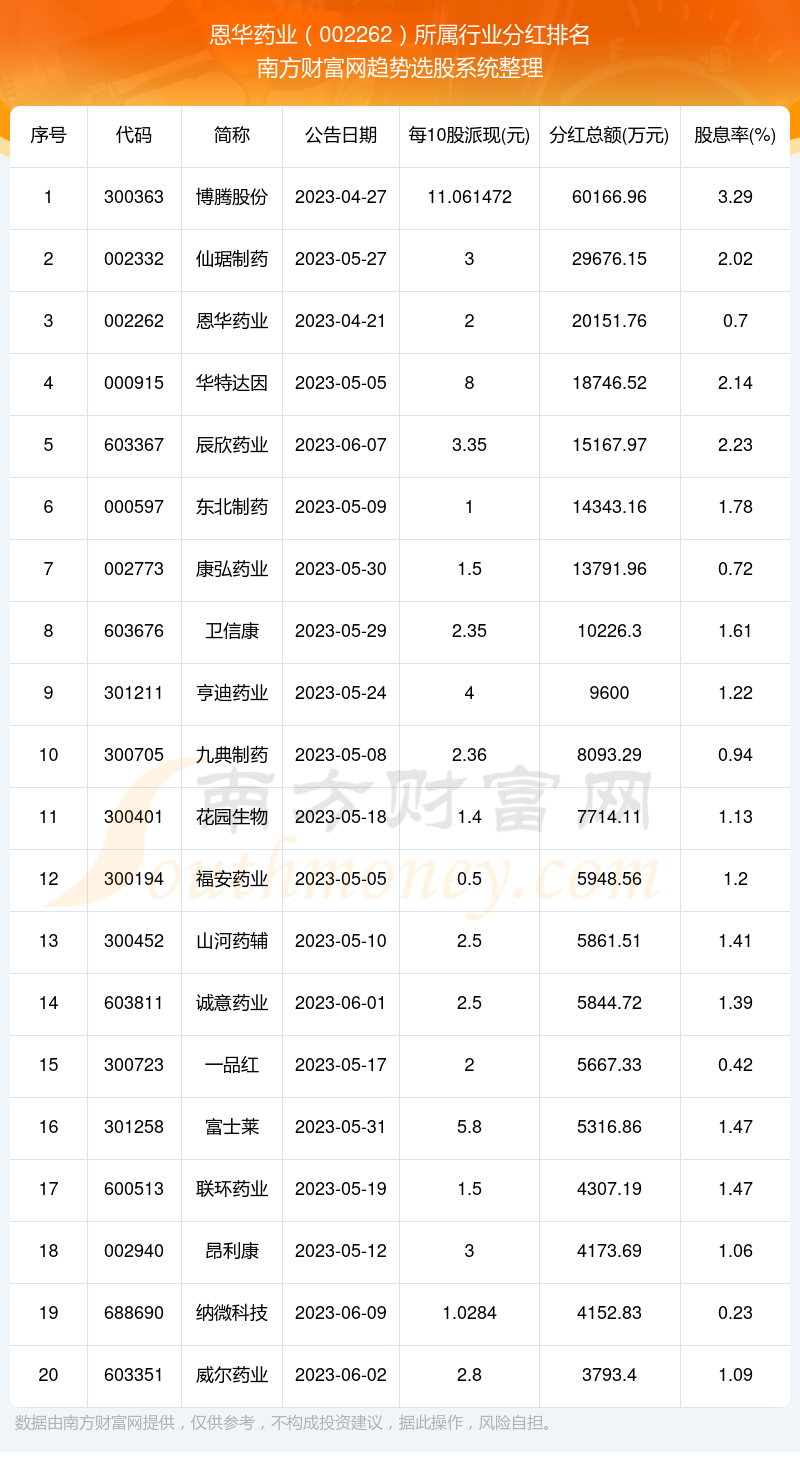Click stock code 300363
The image size is (800, 1474).
[134, 197]
